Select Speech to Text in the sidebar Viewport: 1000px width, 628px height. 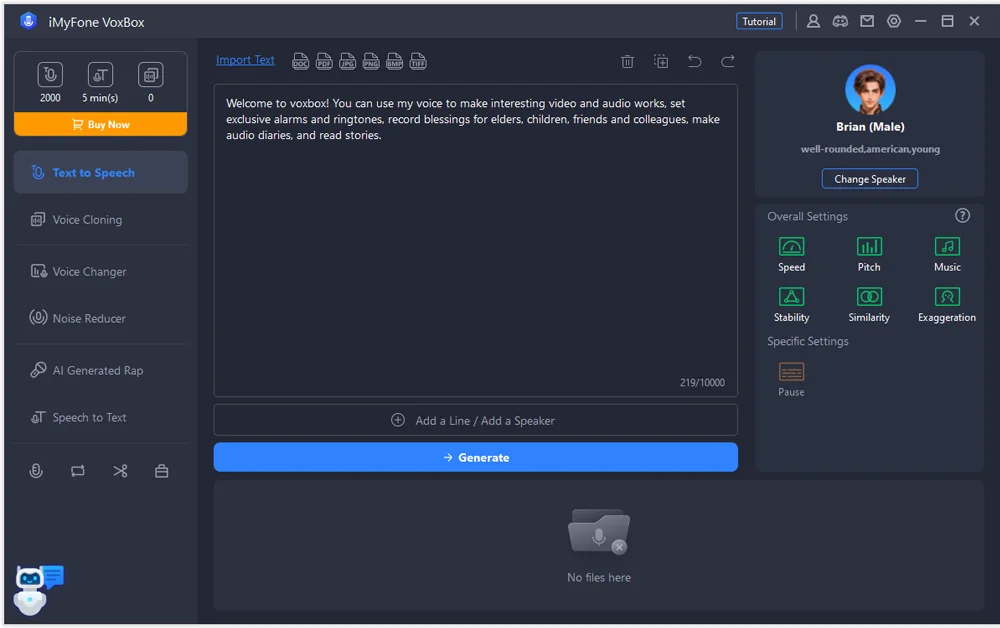coord(89,418)
